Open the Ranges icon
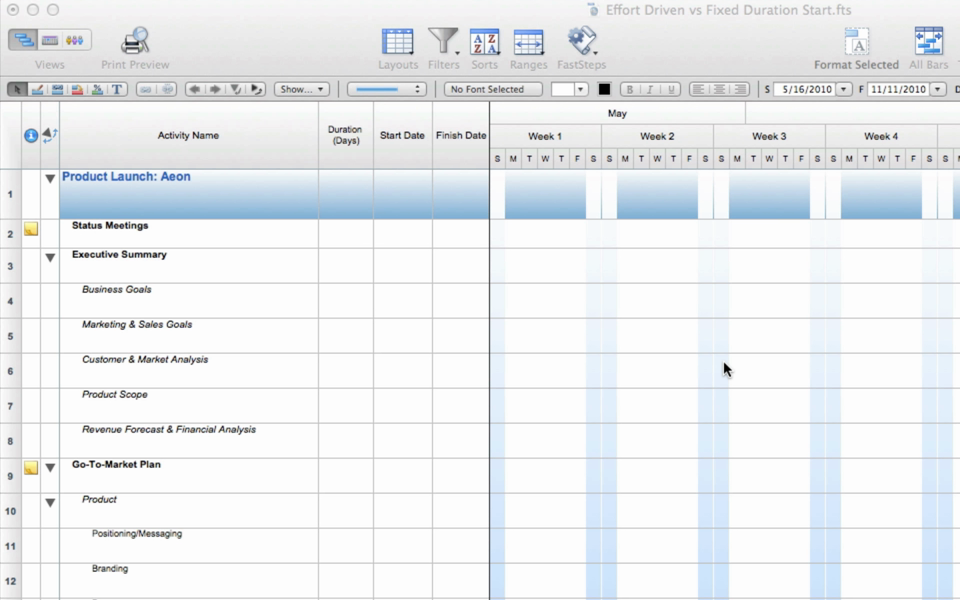 pos(528,42)
